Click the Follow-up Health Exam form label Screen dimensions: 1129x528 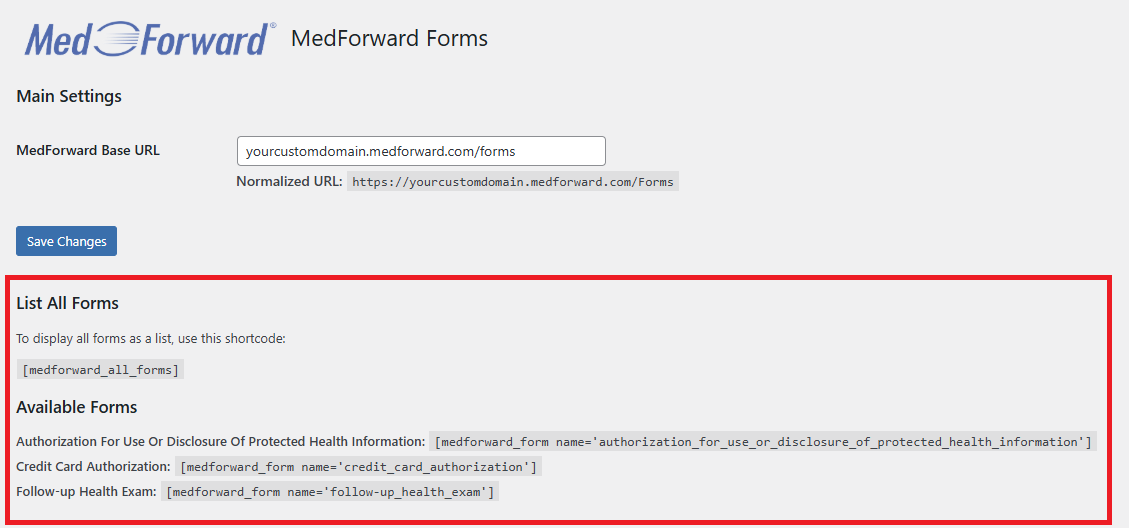86,492
